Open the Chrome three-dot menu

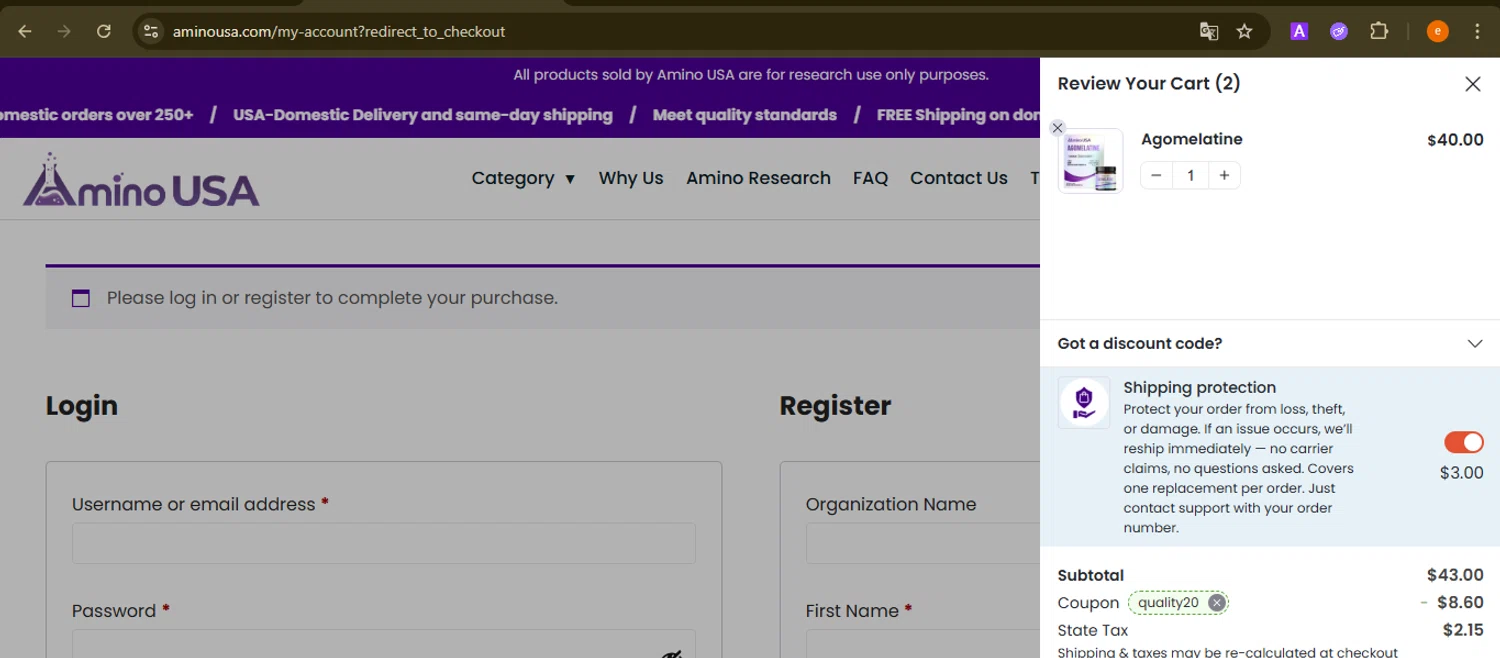tap(1477, 31)
